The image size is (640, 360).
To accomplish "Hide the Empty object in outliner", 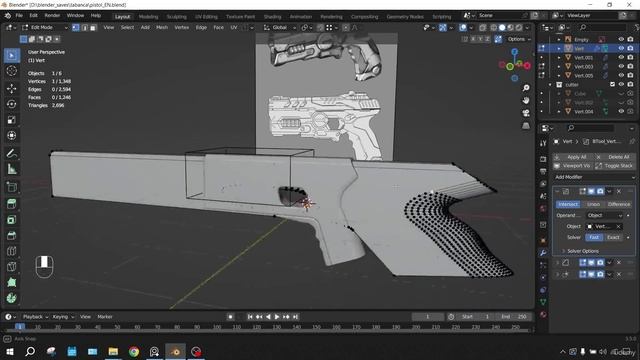I will click(x=621, y=40).
